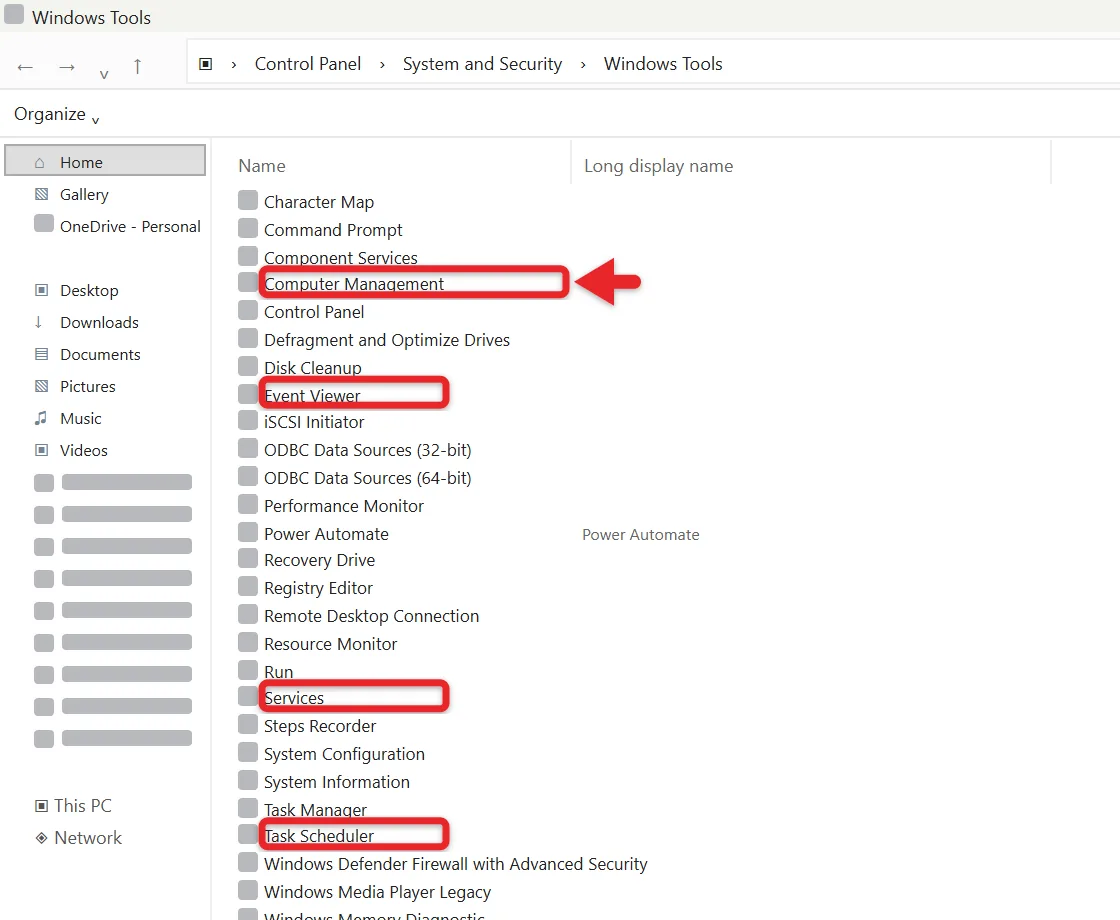Click the Resource Monitor icon
Viewport: 1120px width, 920px height.
coord(248,641)
